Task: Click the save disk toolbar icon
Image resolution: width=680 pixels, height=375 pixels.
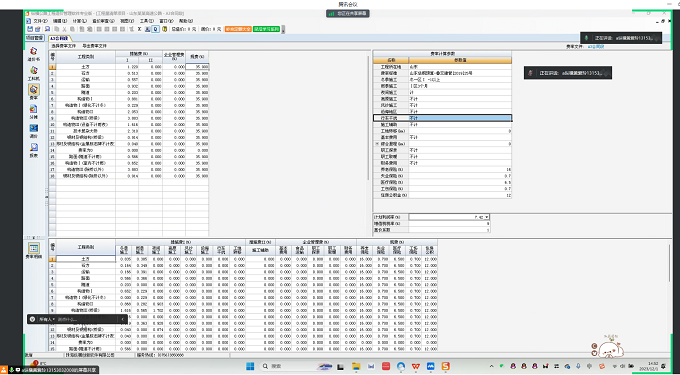Action: tap(30, 29)
